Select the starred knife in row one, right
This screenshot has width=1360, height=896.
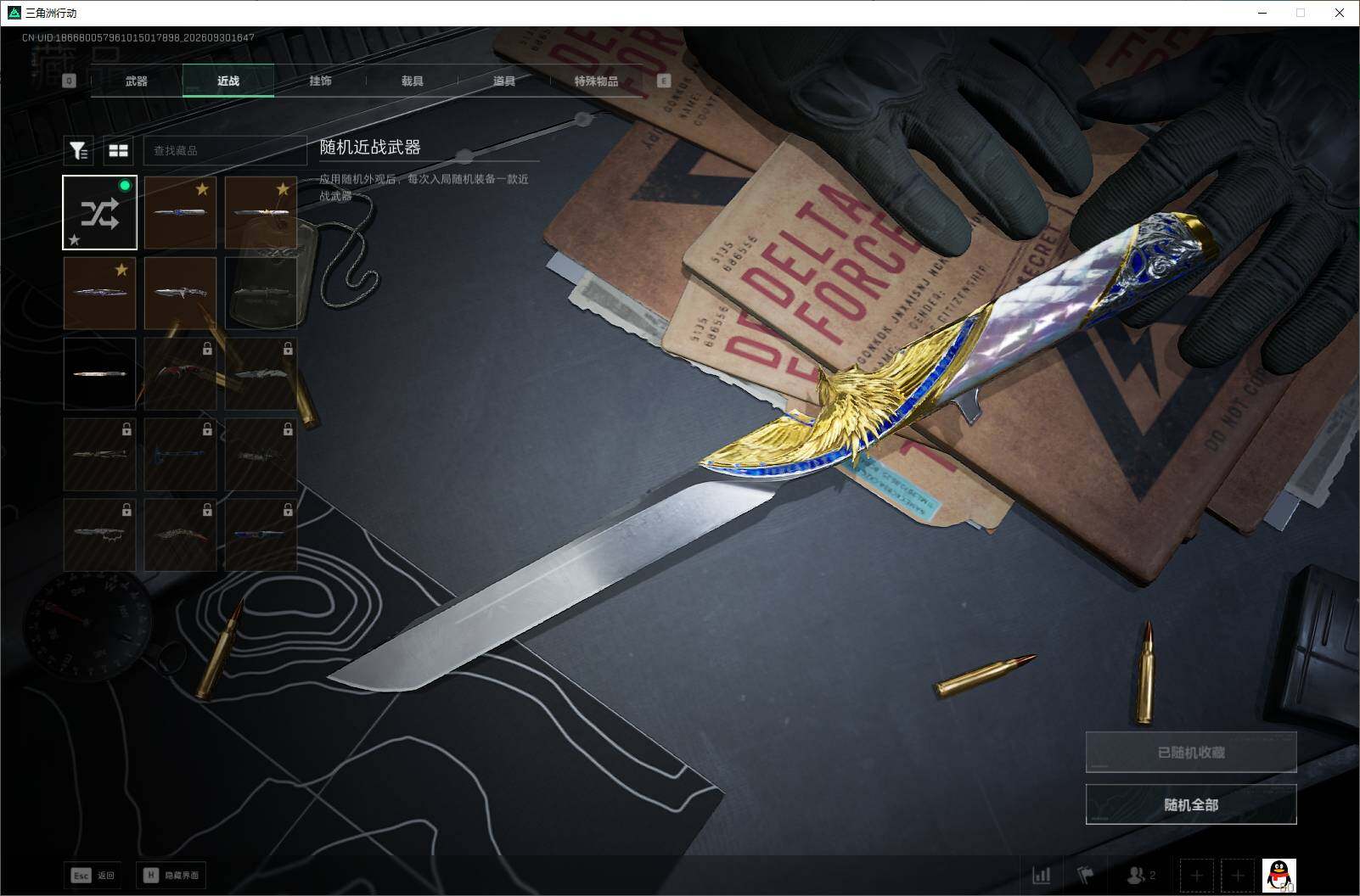point(261,212)
